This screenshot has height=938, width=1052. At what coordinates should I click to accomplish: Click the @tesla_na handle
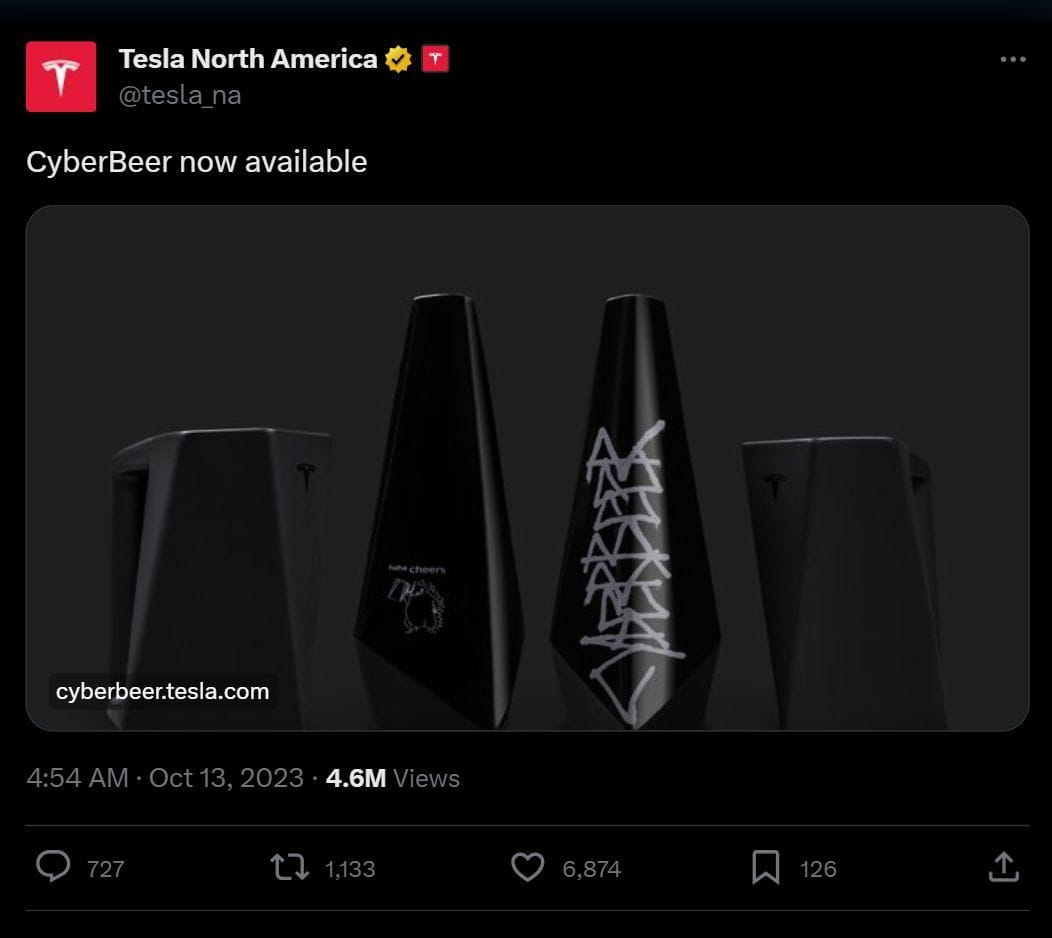pyautogui.click(x=182, y=95)
